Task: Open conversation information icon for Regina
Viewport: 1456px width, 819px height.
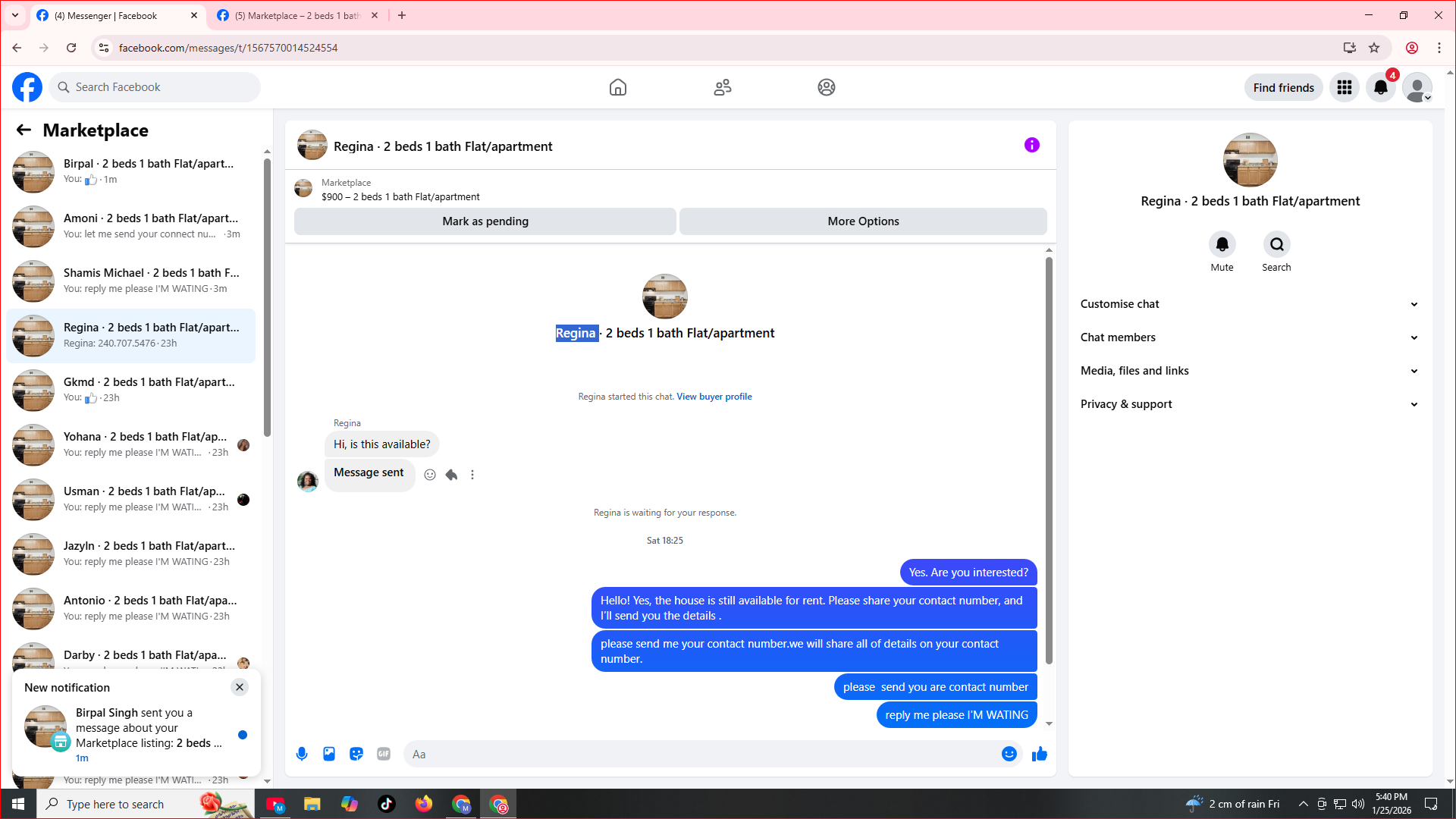Action: [1032, 145]
